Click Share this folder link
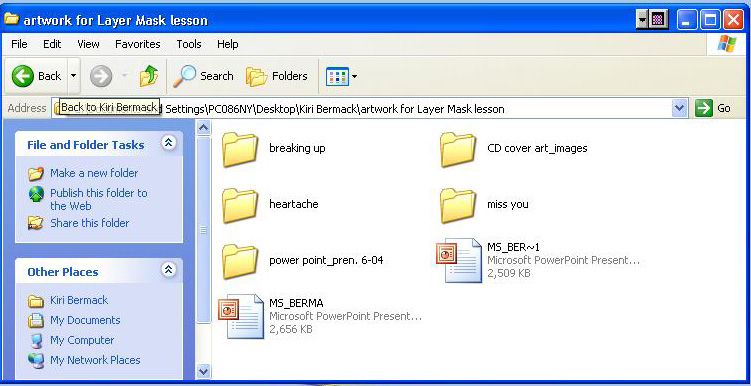The image size is (751, 386). point(90,223)
